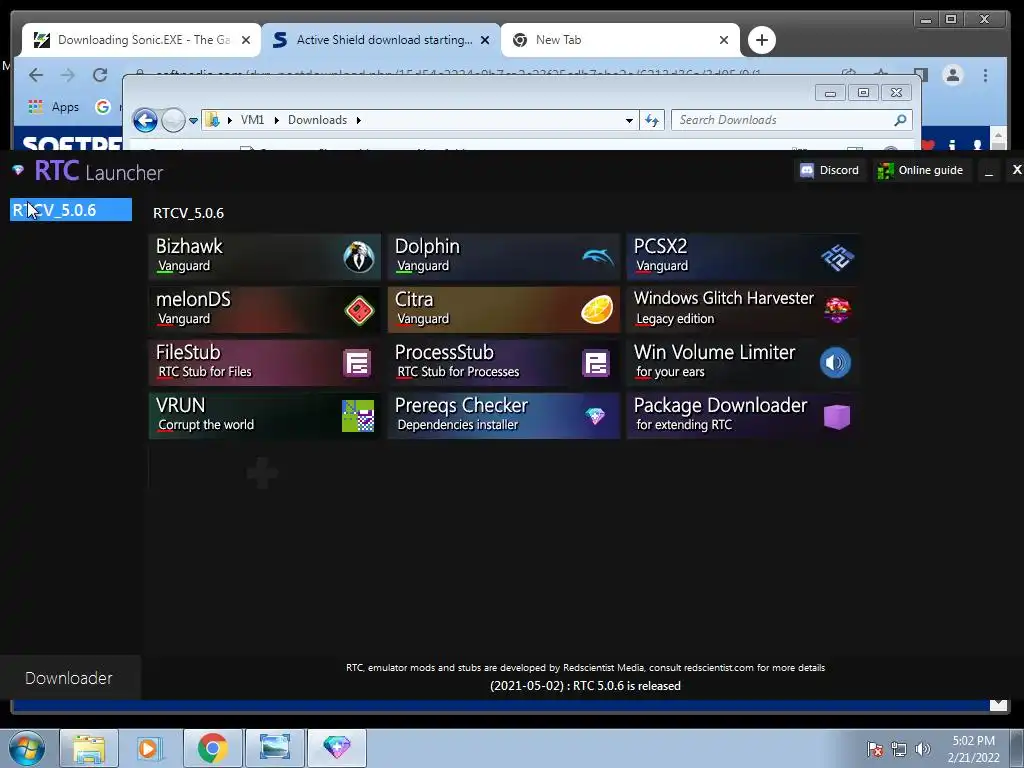
Task: Launch the Citra Vanguard tile
Action: click(504, 310)
